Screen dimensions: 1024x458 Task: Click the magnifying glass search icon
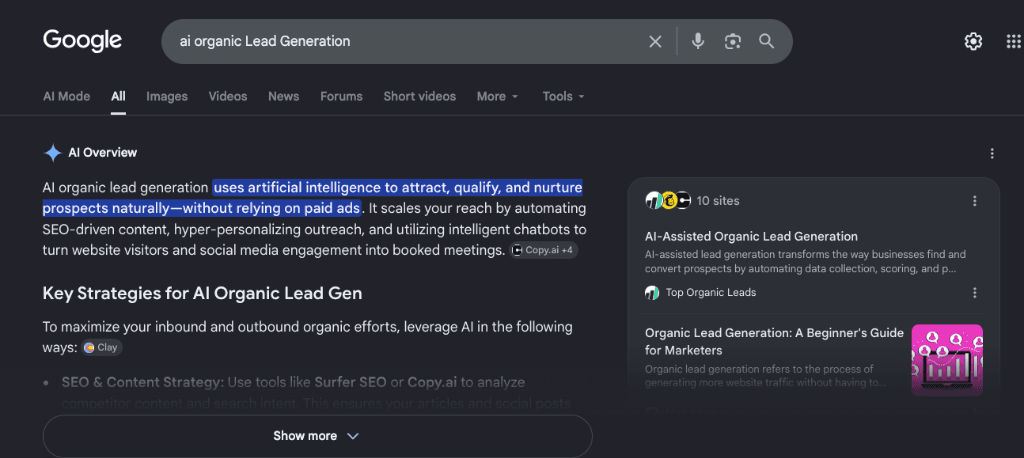click(x=766, y=41)
